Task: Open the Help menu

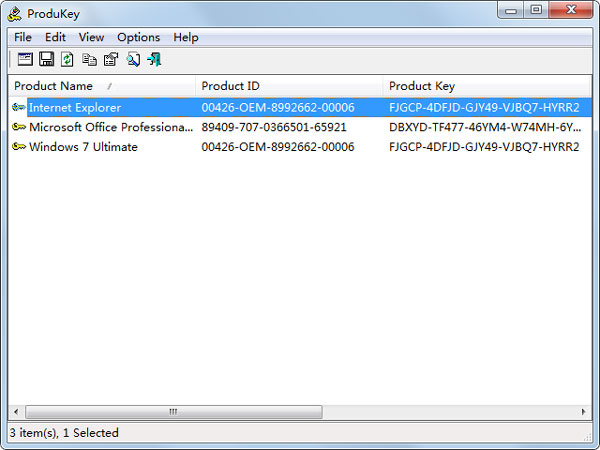Action: tap(186, 37)
